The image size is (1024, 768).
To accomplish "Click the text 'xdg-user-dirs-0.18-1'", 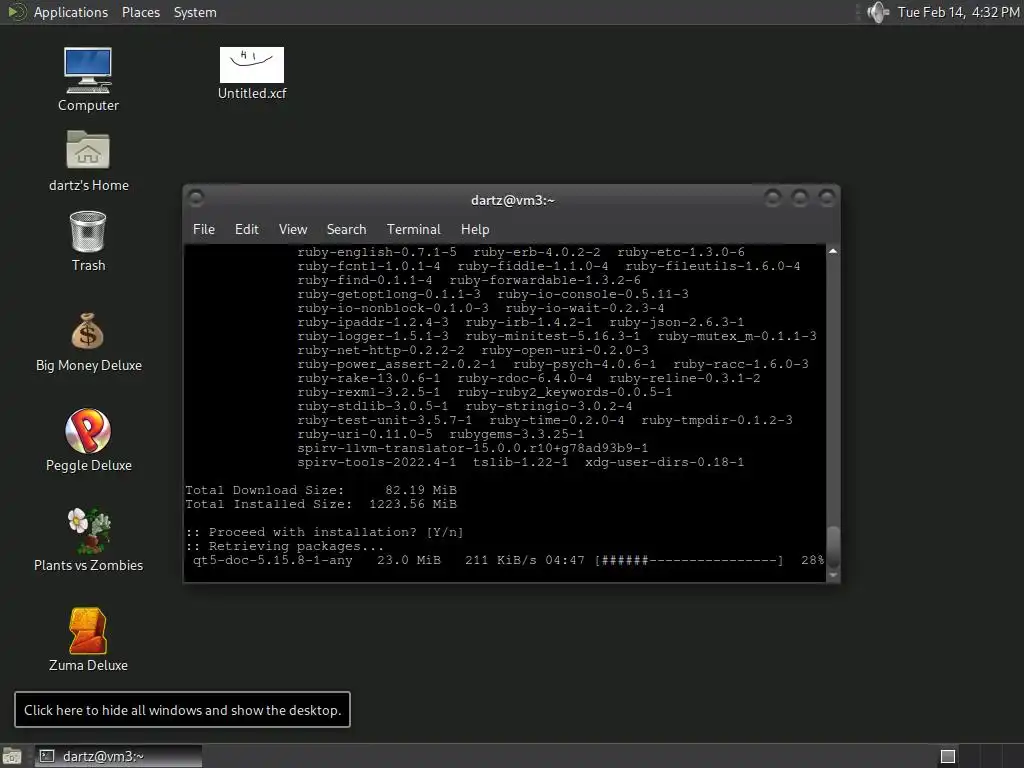I will [x=664, y=462].
